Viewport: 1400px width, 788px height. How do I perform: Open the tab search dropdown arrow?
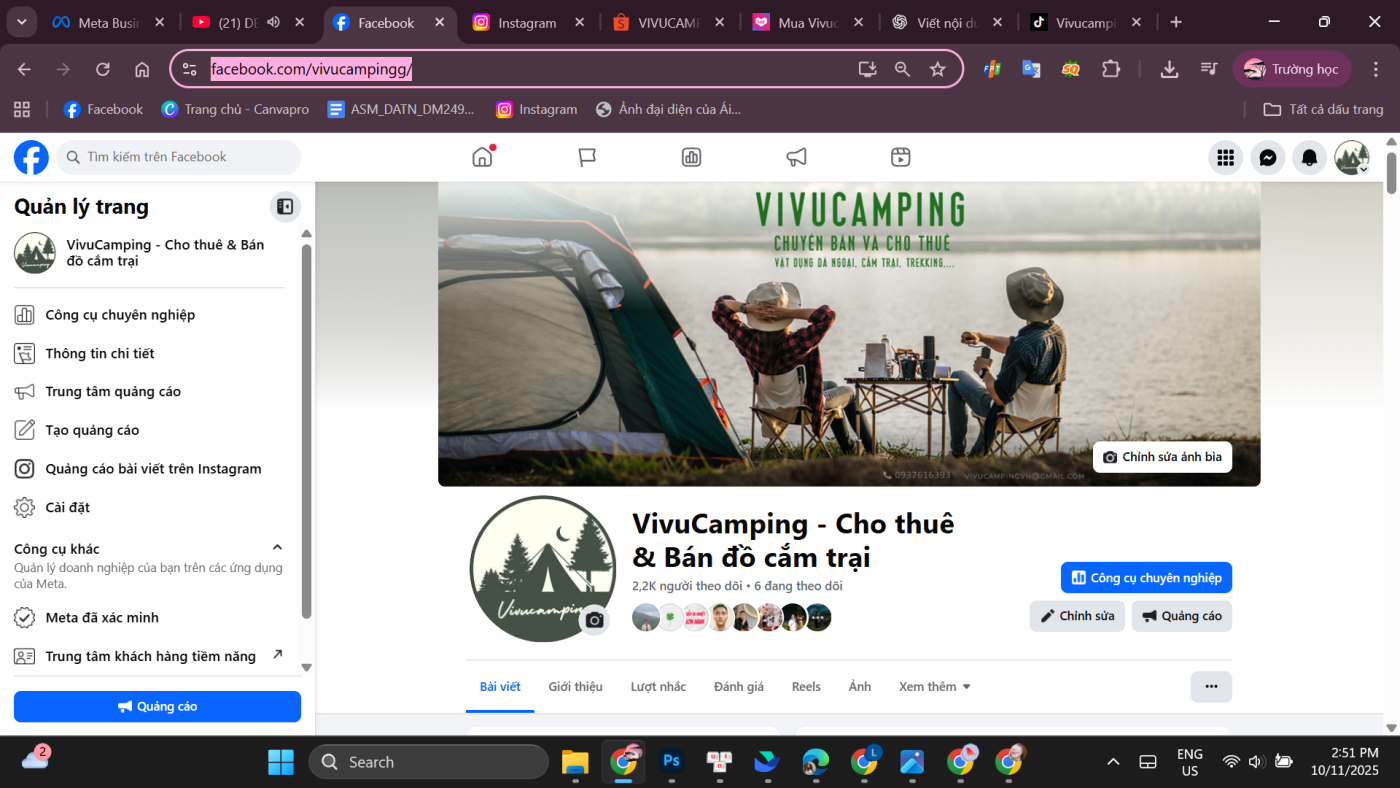[21, 22]
